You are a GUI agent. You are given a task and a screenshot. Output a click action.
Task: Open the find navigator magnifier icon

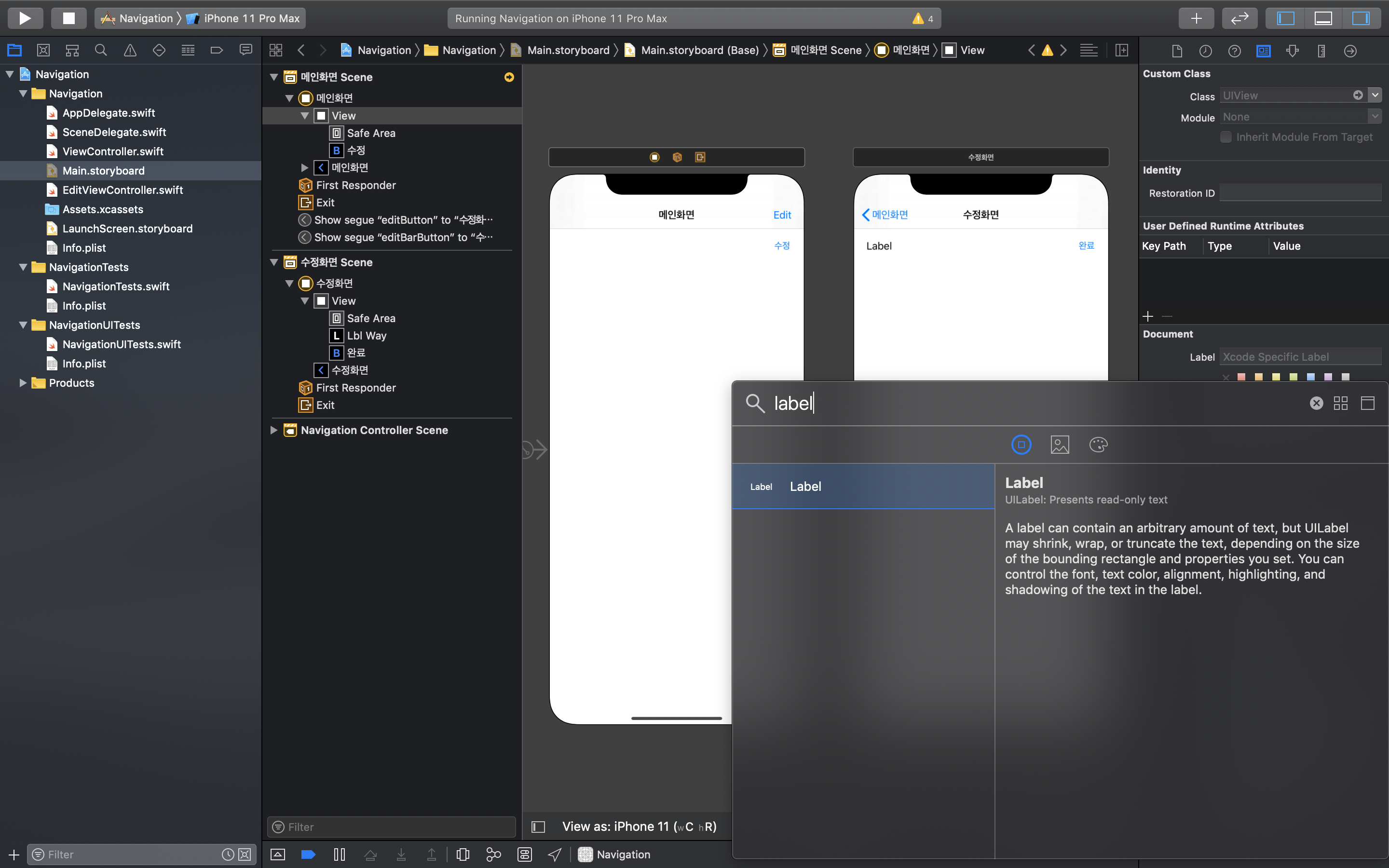pos(101,51)
